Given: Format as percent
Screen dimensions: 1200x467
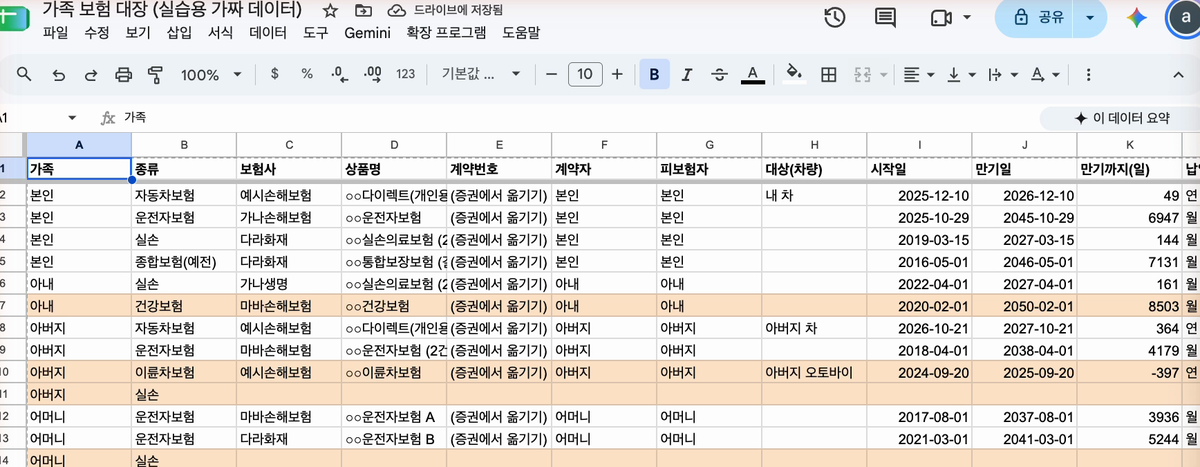Looking at the screenshot, I should 307,74.
